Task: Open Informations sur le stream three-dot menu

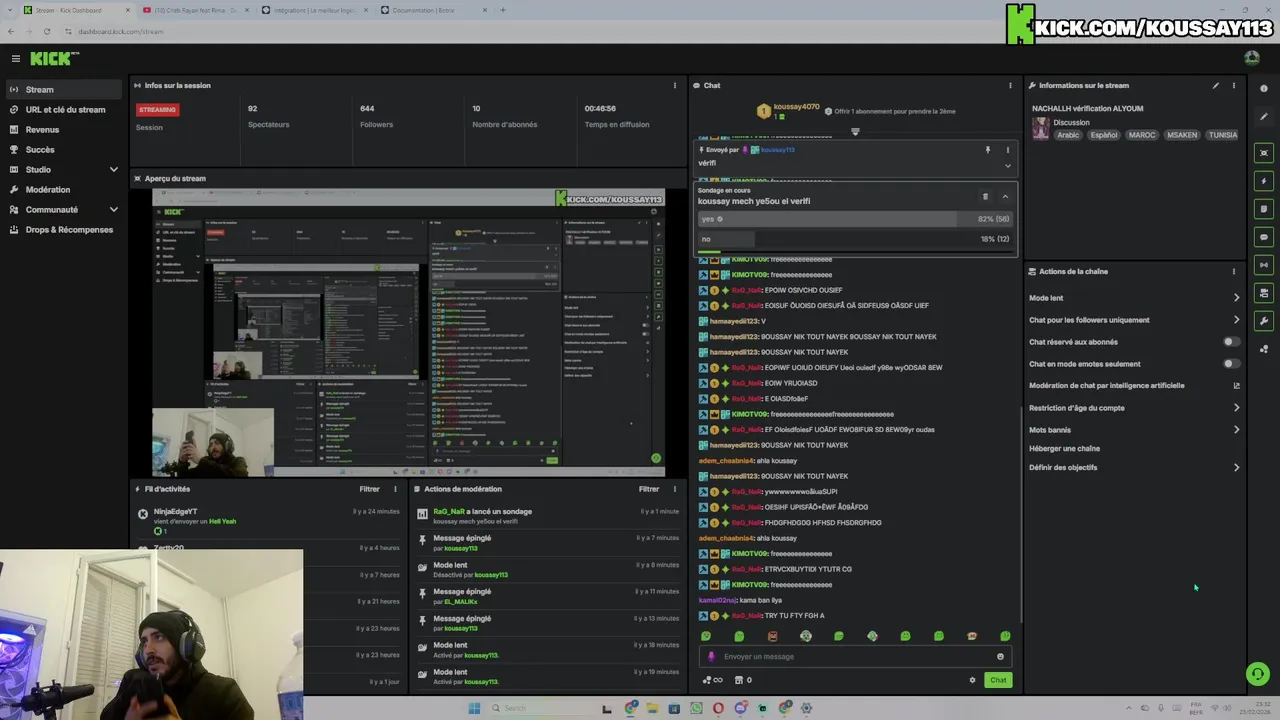Action: [1233, 85]
